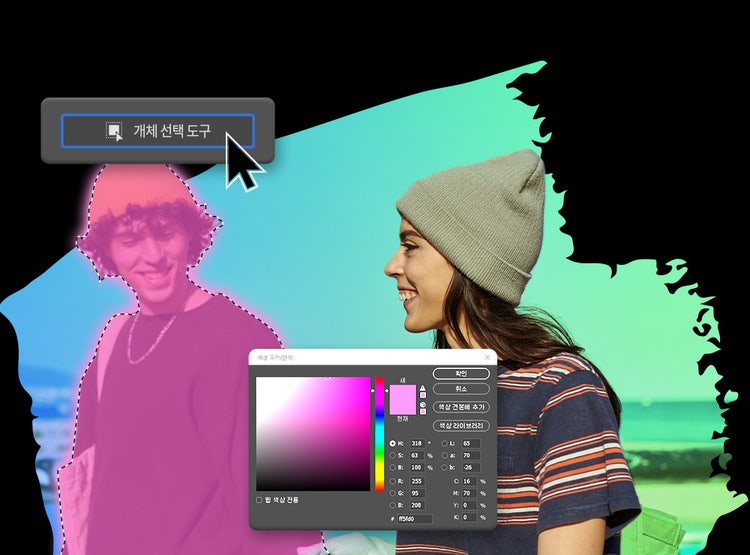Click the R value field showing 255

point(418,481)
